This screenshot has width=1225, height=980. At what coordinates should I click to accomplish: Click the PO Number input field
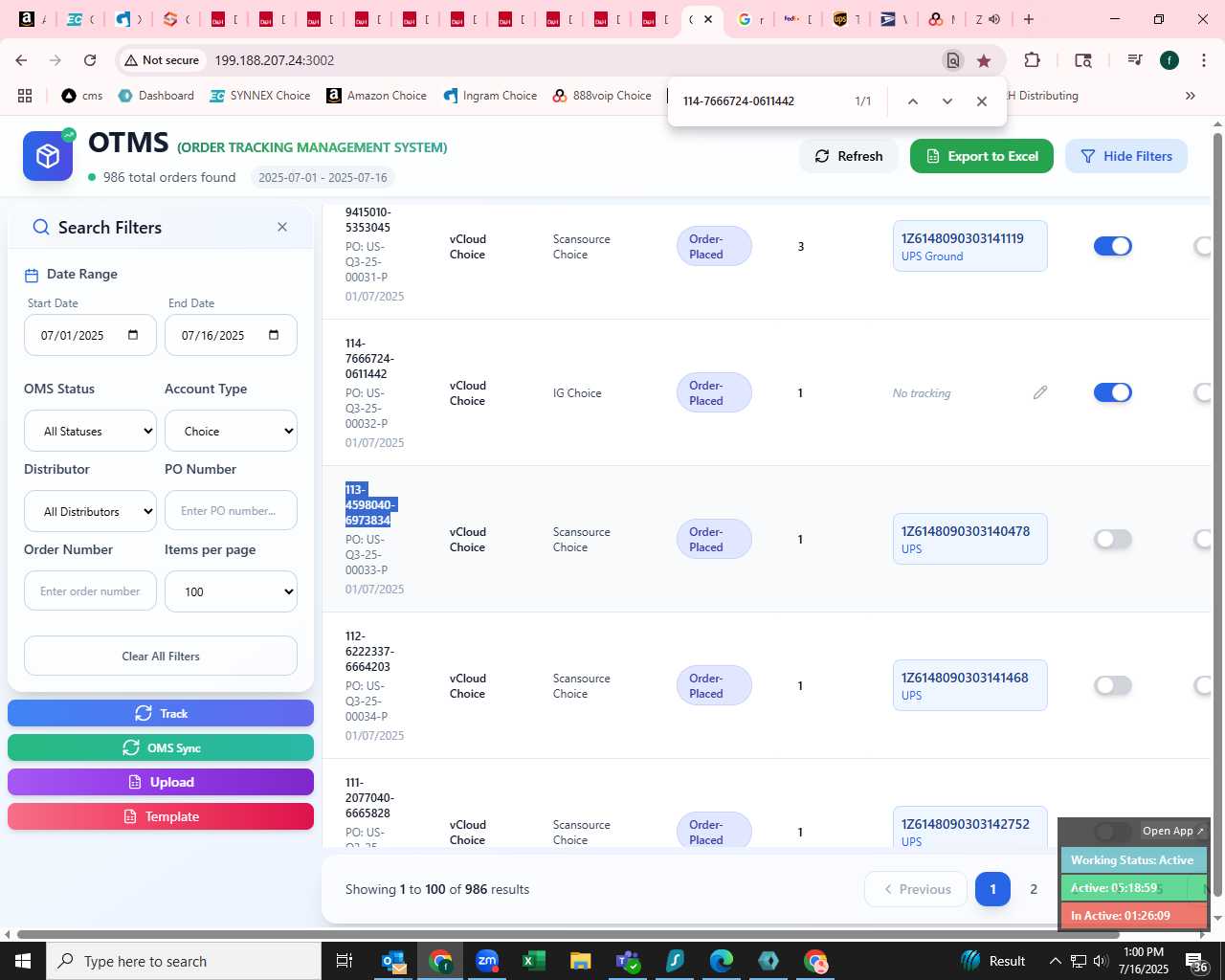click(x=231, y=511)
